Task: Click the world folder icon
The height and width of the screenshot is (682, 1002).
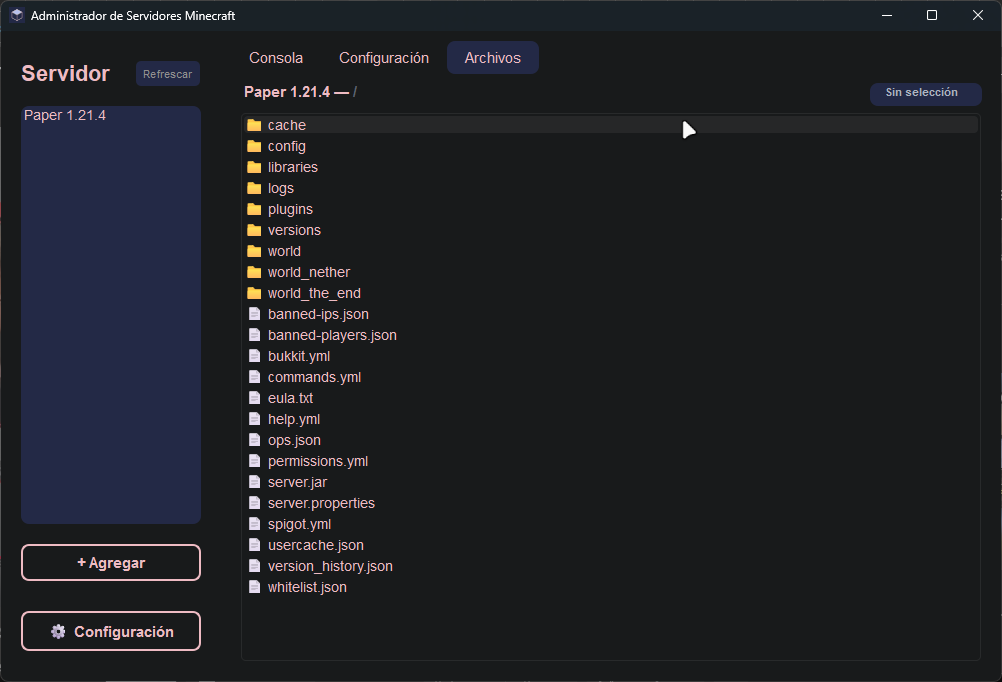Action: point(254,251)
